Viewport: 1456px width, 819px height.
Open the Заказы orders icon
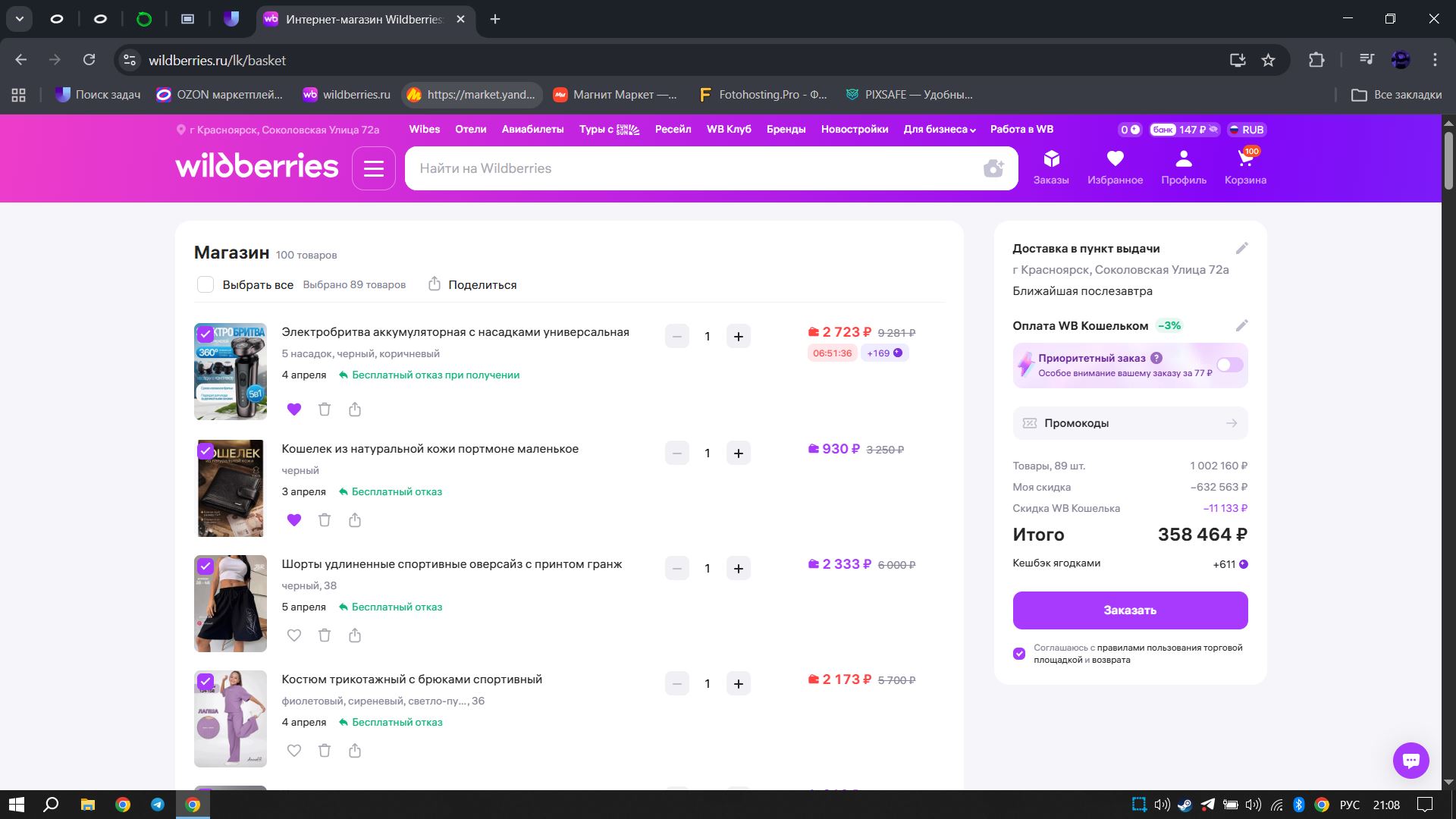pyautogui.click(x=1050, y=167)
